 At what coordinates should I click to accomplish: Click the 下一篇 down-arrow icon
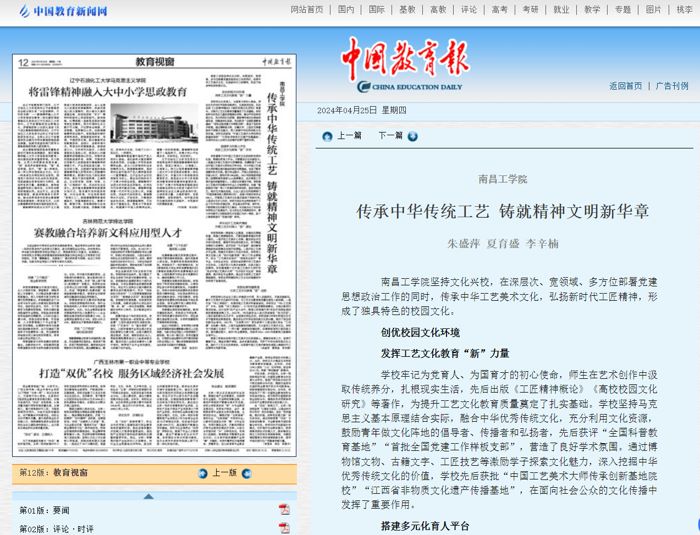click(x=412, y=136)
